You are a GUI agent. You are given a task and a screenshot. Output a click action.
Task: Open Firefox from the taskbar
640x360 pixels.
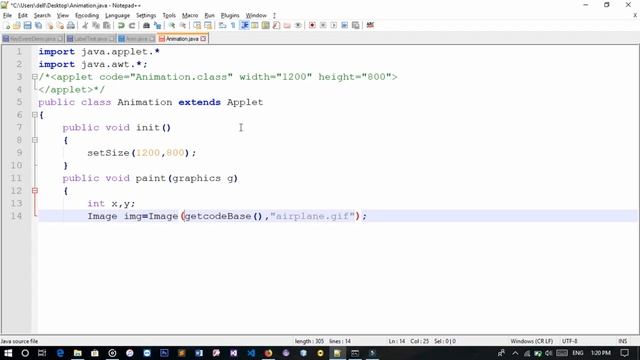click(x=268, y=353)
